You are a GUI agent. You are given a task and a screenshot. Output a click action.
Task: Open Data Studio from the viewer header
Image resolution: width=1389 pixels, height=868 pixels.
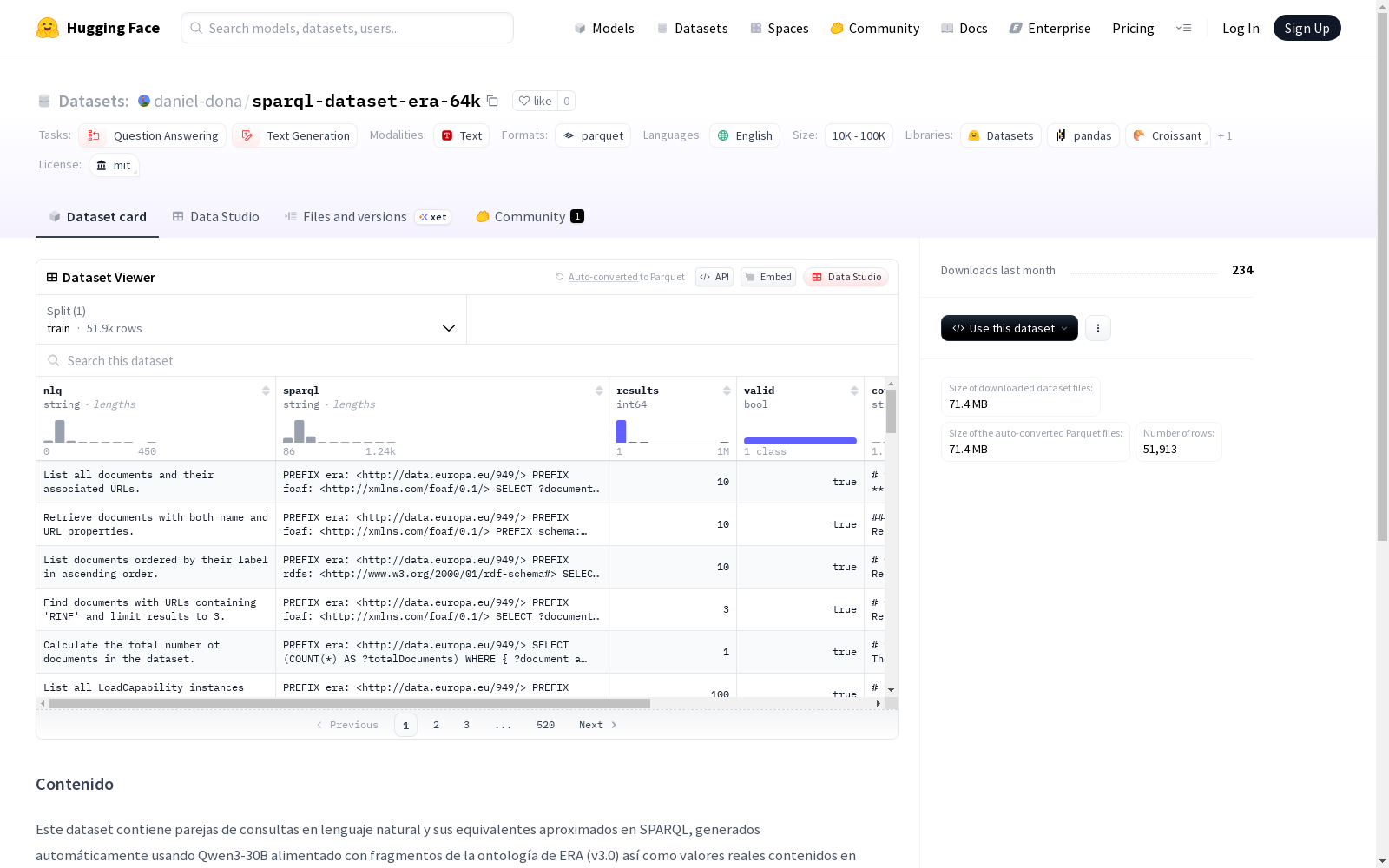846,277
